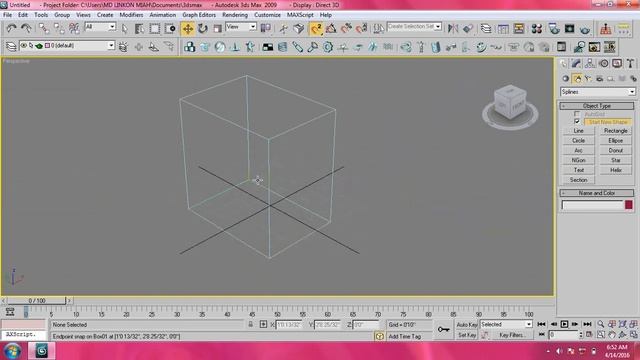
Task: Open the Selected key filter dropdown
Action: click(506, 324)
